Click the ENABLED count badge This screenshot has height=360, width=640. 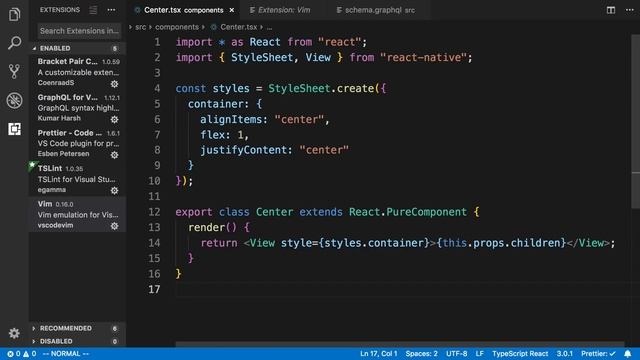coord(115,48)
